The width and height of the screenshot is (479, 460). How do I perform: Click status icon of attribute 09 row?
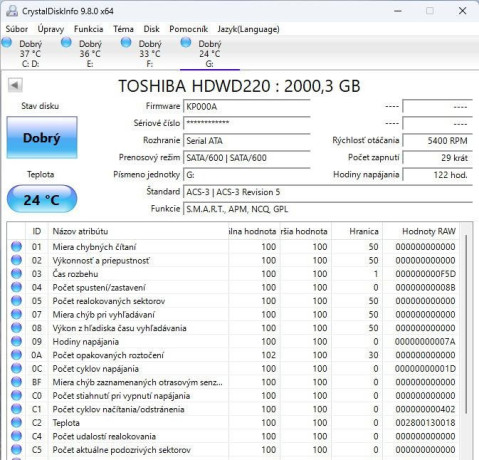tap(16, 341)
